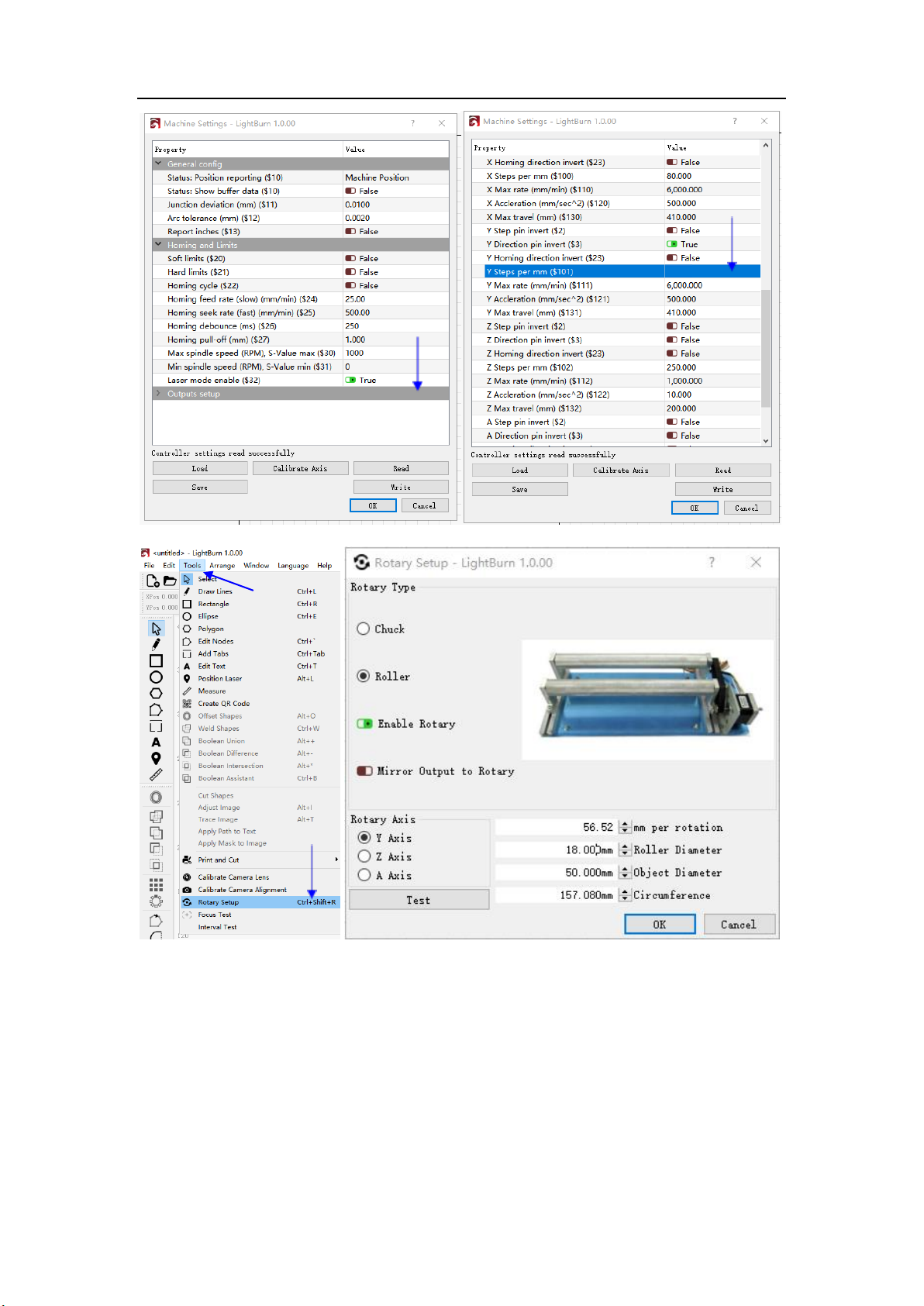The height and width of the screenshot is (1306, 924).
Task: Select the arrow Select tool in left toolbar
Action: tap(156, 629)
